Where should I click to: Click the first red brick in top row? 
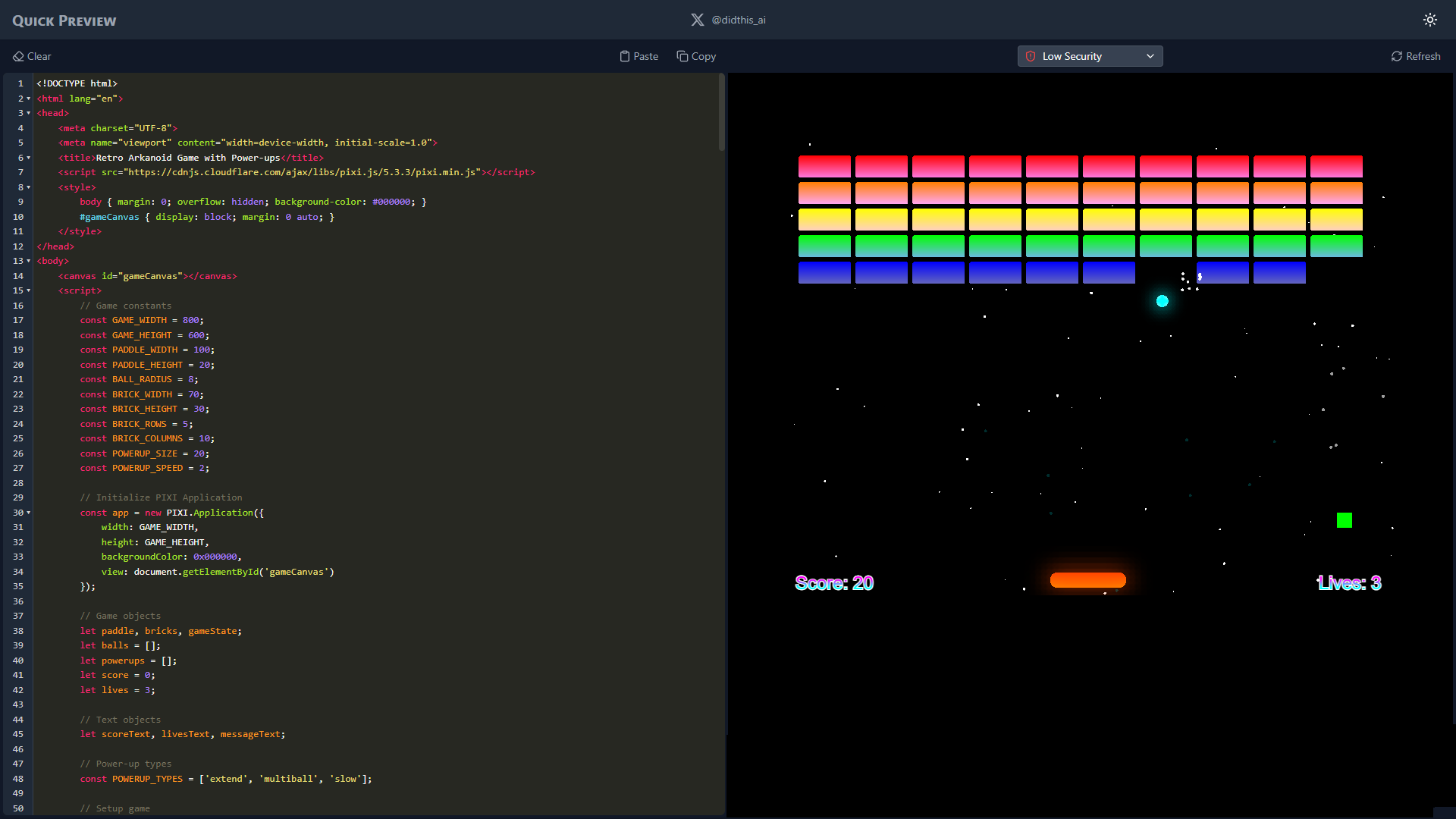824,166
